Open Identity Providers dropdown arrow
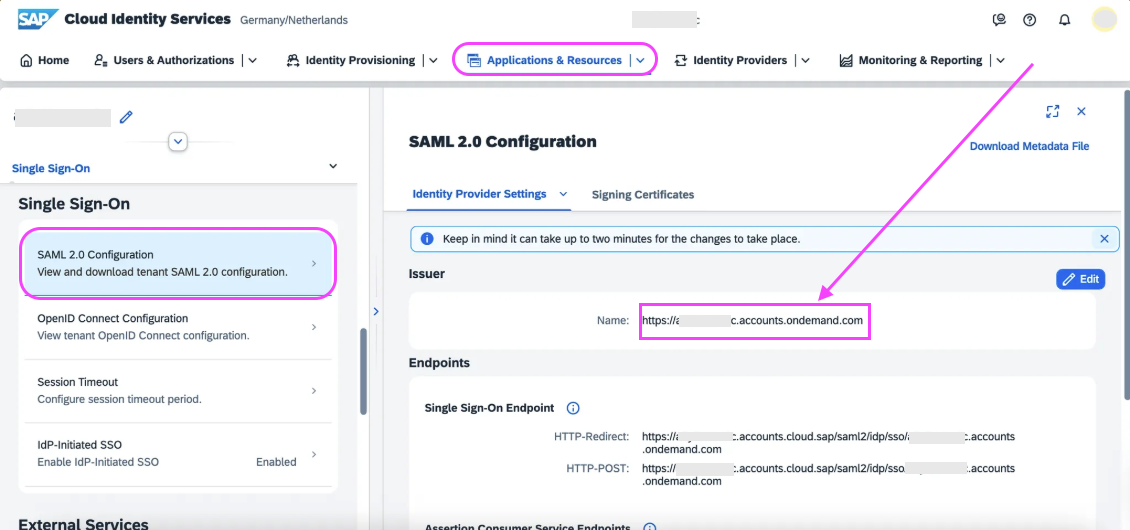This screenshot has height=530, width=1130. pos(806,61)
